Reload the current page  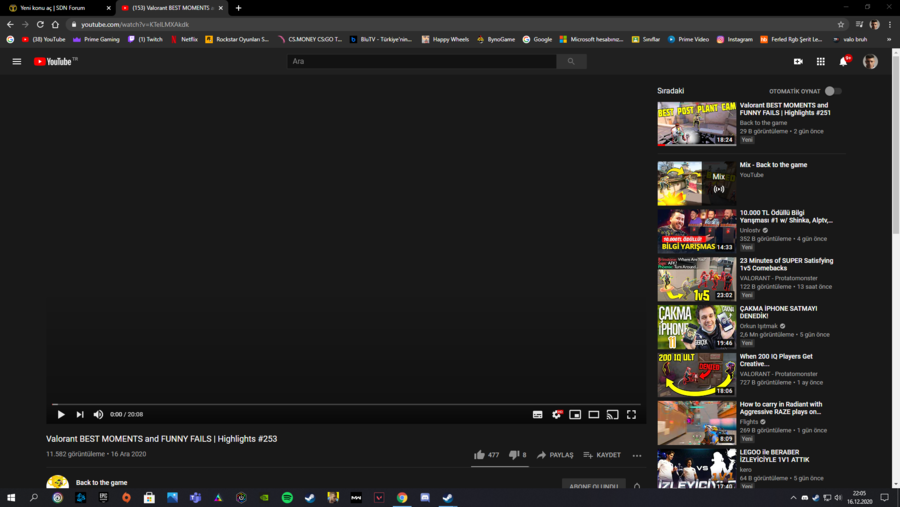coord(40,24)
